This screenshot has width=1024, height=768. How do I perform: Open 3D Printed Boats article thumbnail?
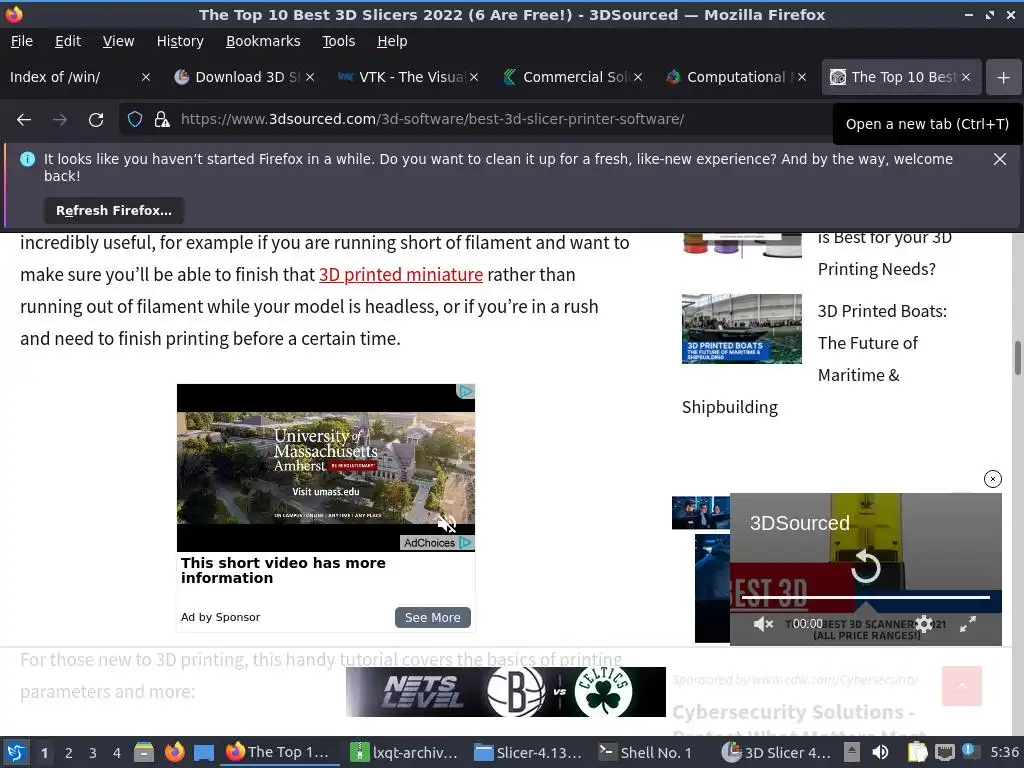(741, 328)
